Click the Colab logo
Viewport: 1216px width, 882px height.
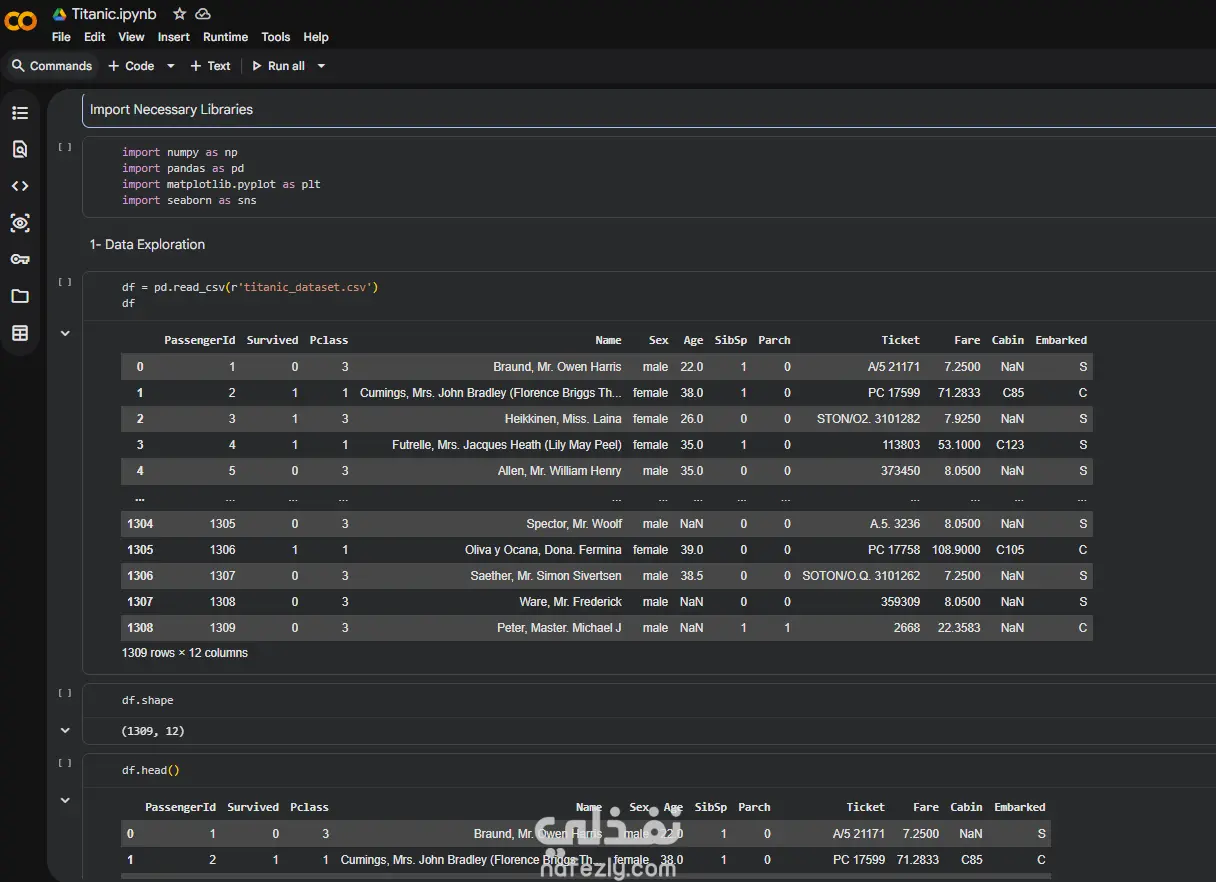point(21,21)
